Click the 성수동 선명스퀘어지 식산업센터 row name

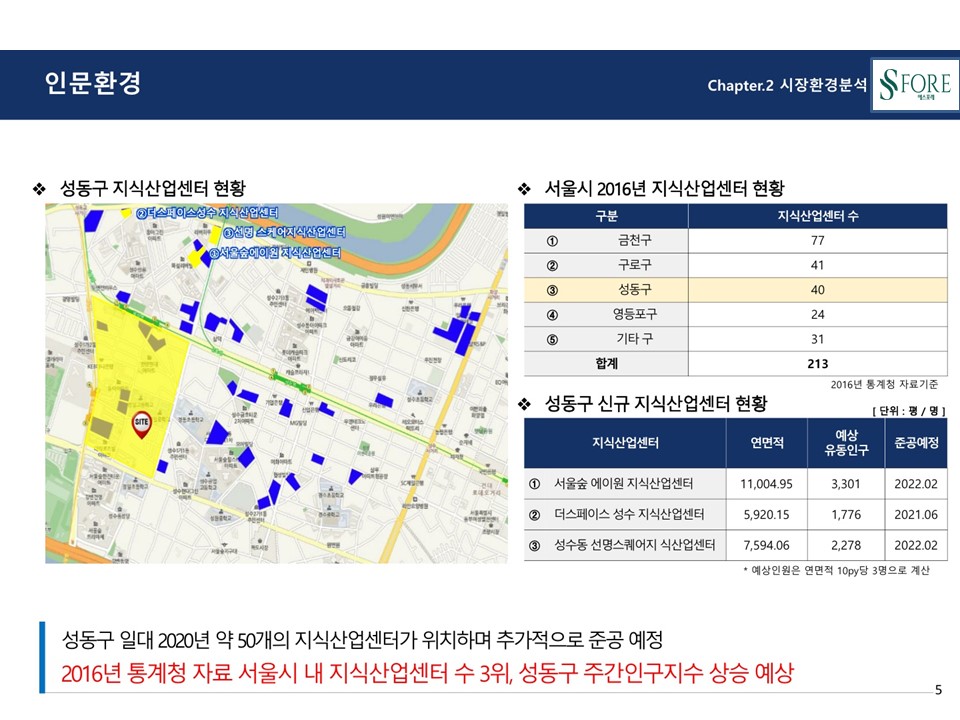pyautogui.click(x=634, y=545)
